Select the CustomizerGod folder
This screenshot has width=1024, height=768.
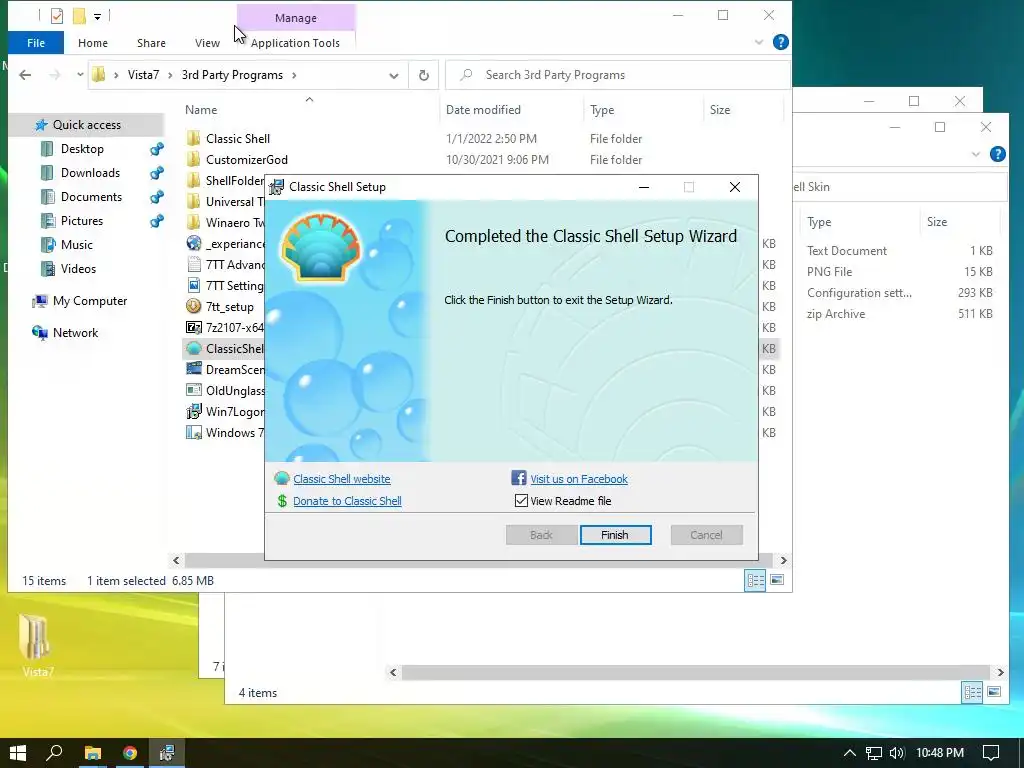(246, 160)
